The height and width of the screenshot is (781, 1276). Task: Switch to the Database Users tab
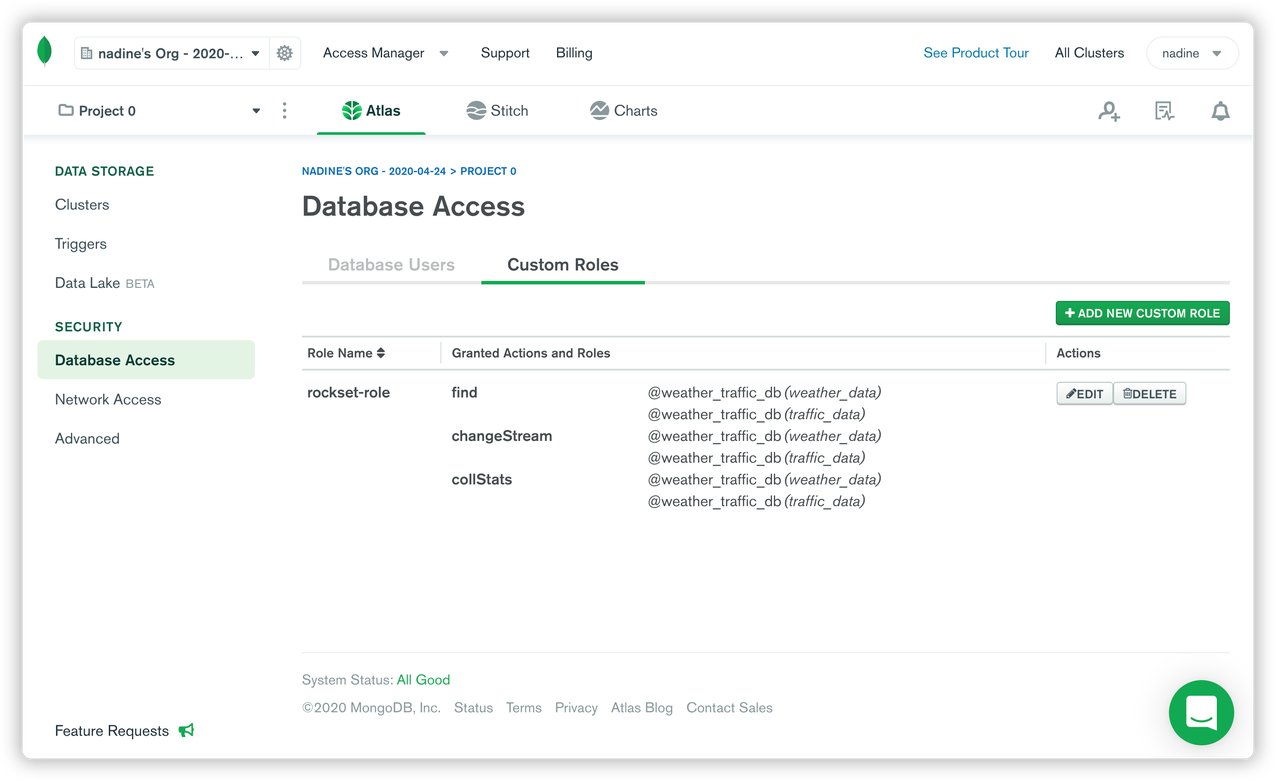click(391, 265)
